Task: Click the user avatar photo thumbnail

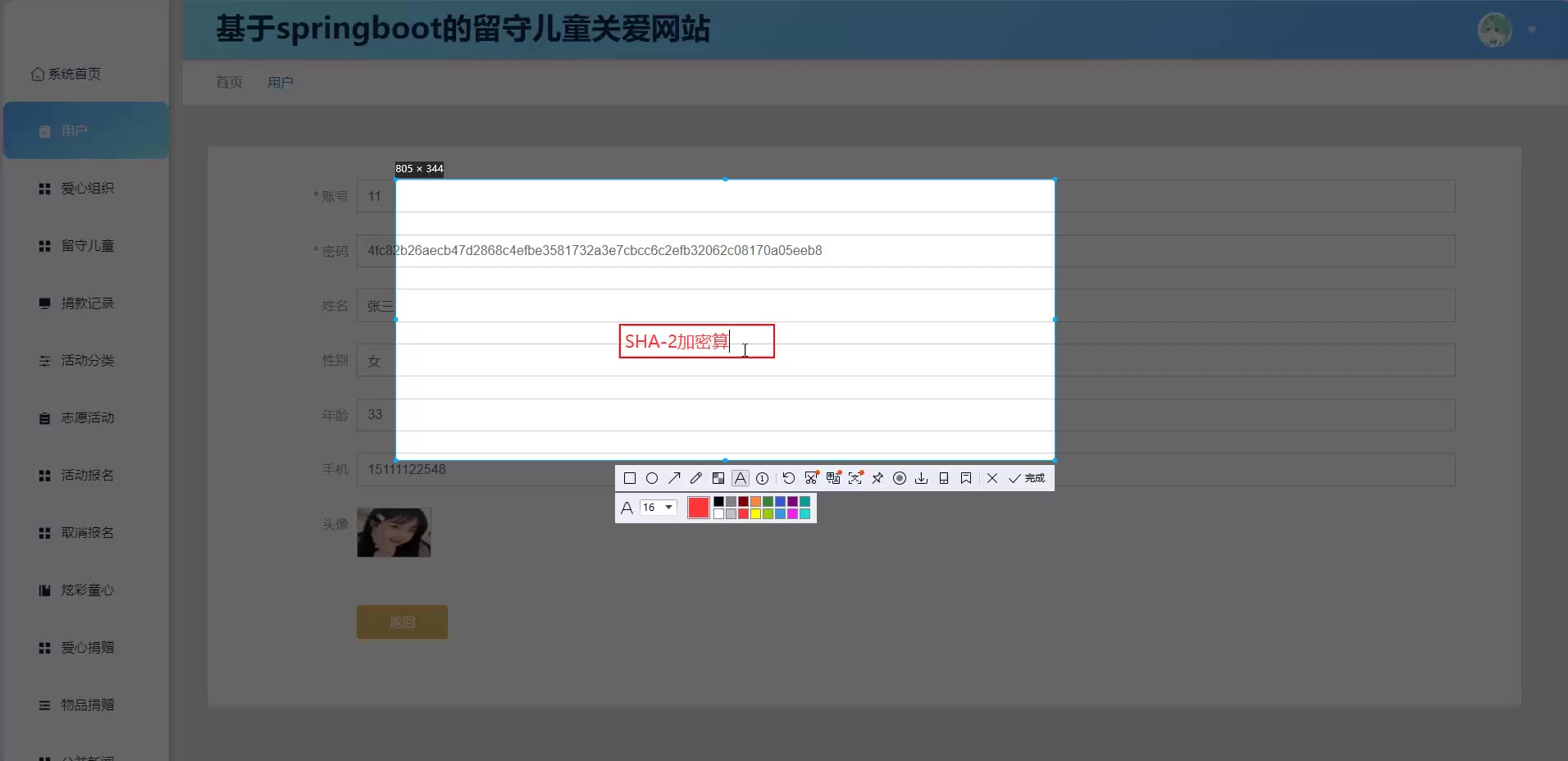Action: coord(394,532)
